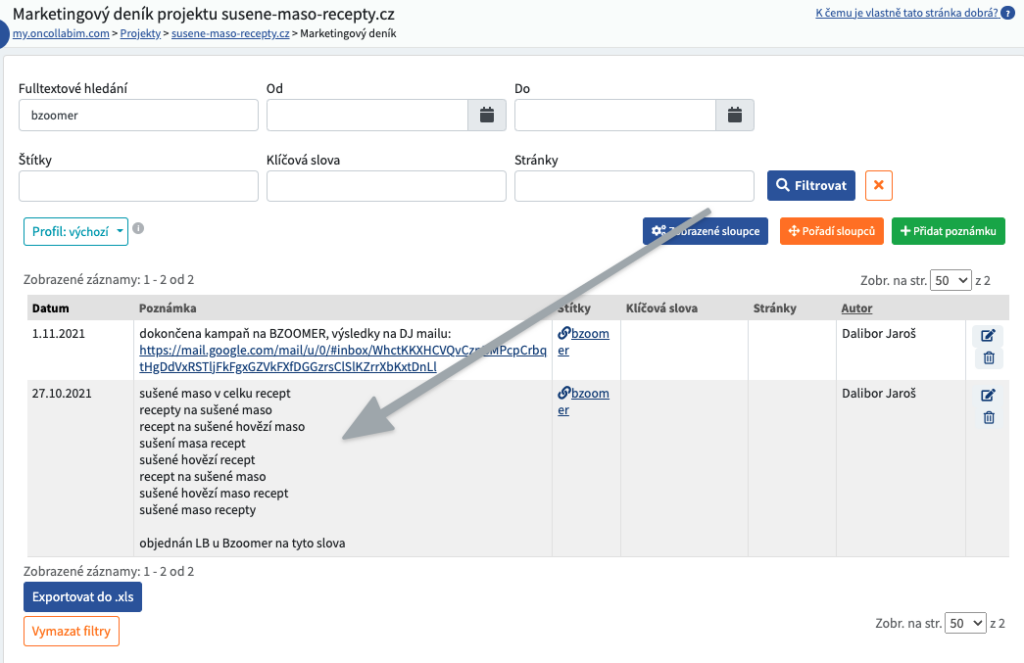The width and height of the screenshot is (1024, 663).
Task: Open the mail.google.com link in the note
Action: (343, 359)
